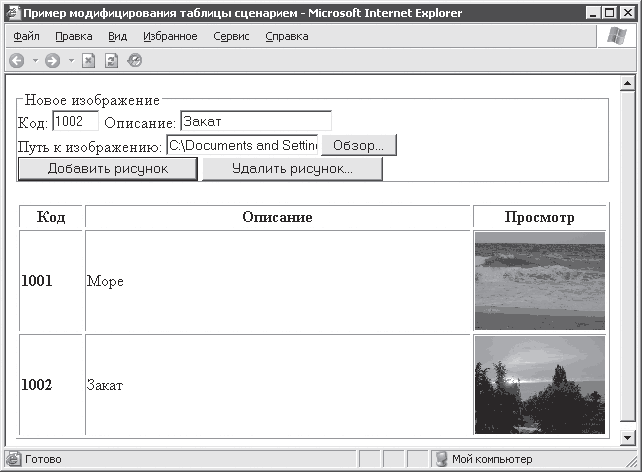Click the Stop loading toolbar icon
Viewport: 642px width, 472px height.
[x=89, y=60]
